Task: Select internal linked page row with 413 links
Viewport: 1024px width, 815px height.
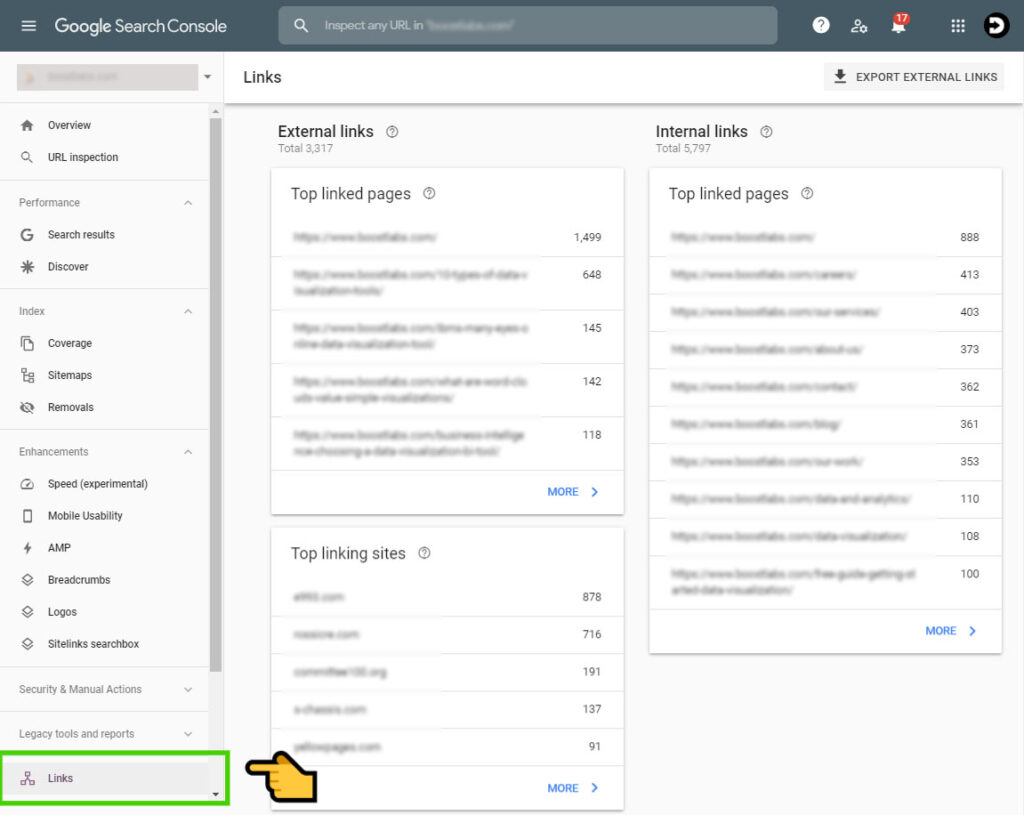Action: [x=825, y=275]
